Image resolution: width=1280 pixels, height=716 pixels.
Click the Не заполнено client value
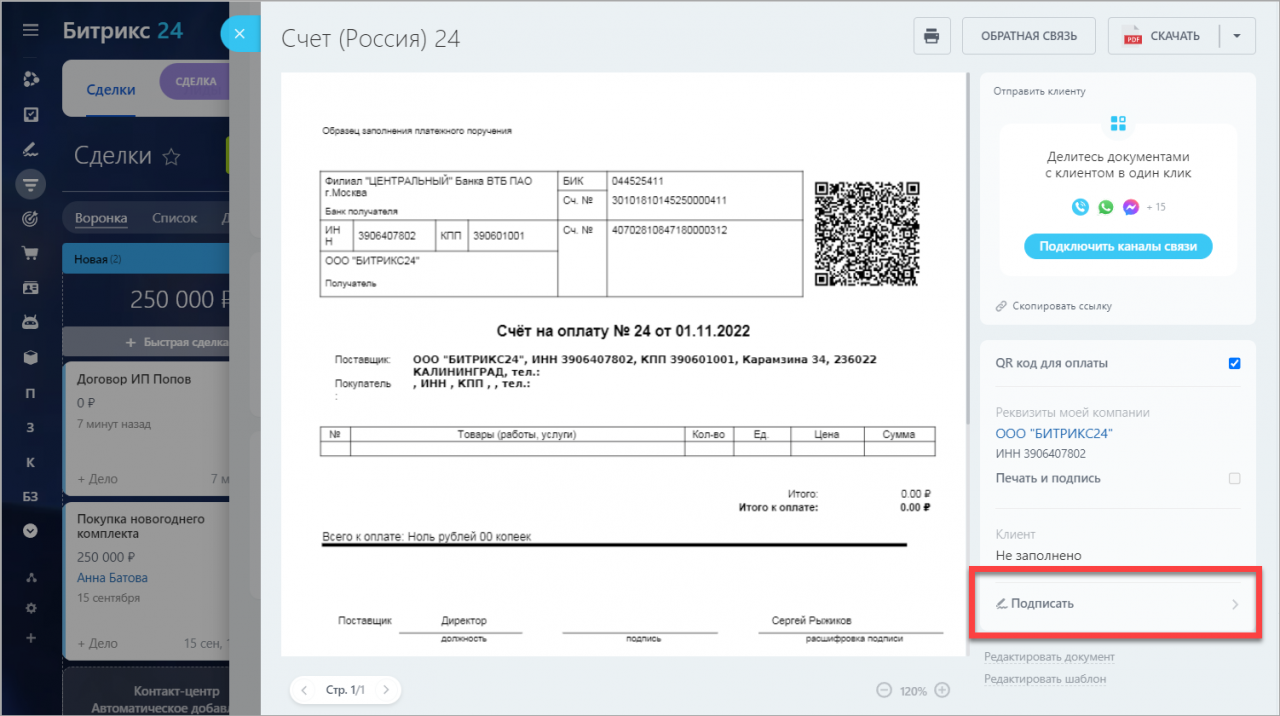(x=1038, y=556)
